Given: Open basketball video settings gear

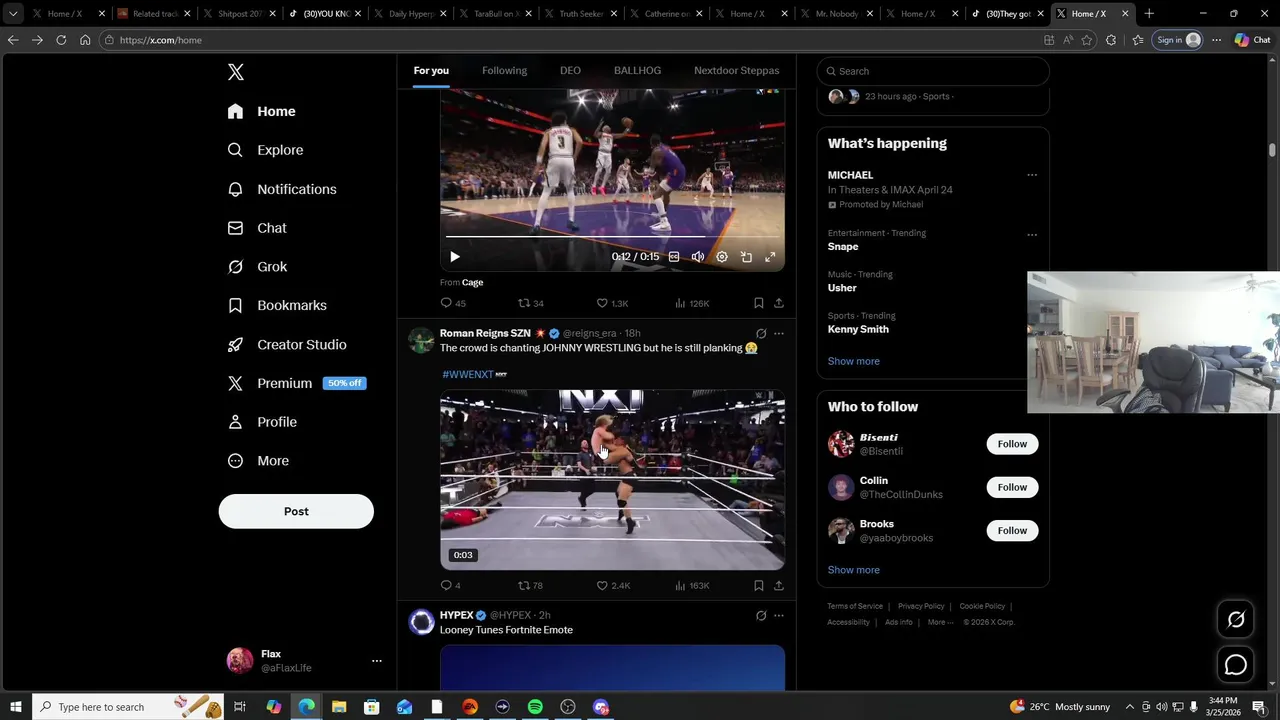Looking at the screenshot, I should tap(722, 257).
